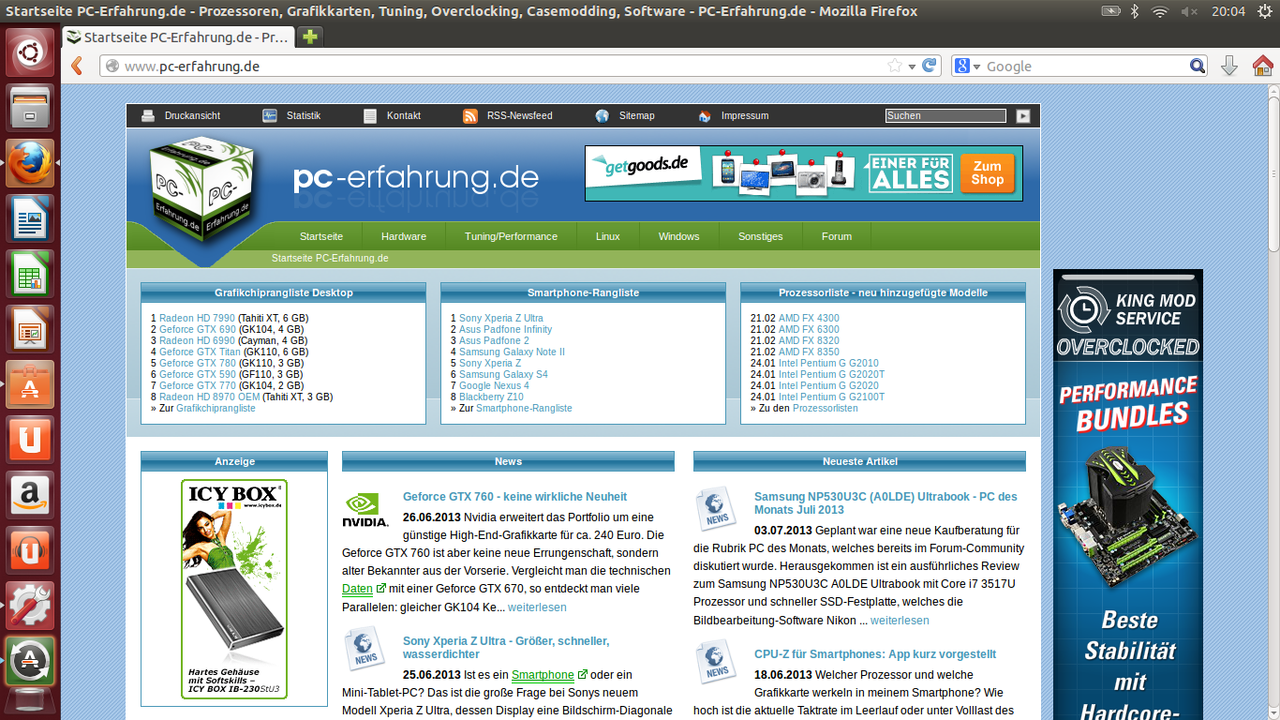Click Zum Shop button in getgoods banner
The height and width of the screenshot is (720, 1280).
(987, 173)
